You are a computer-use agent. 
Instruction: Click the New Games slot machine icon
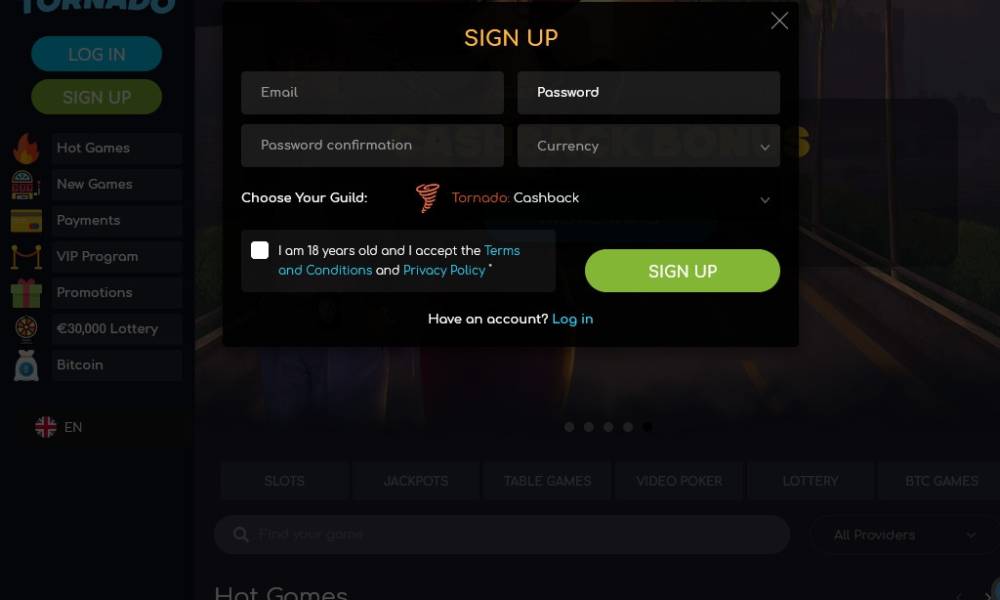coord(26,185)
